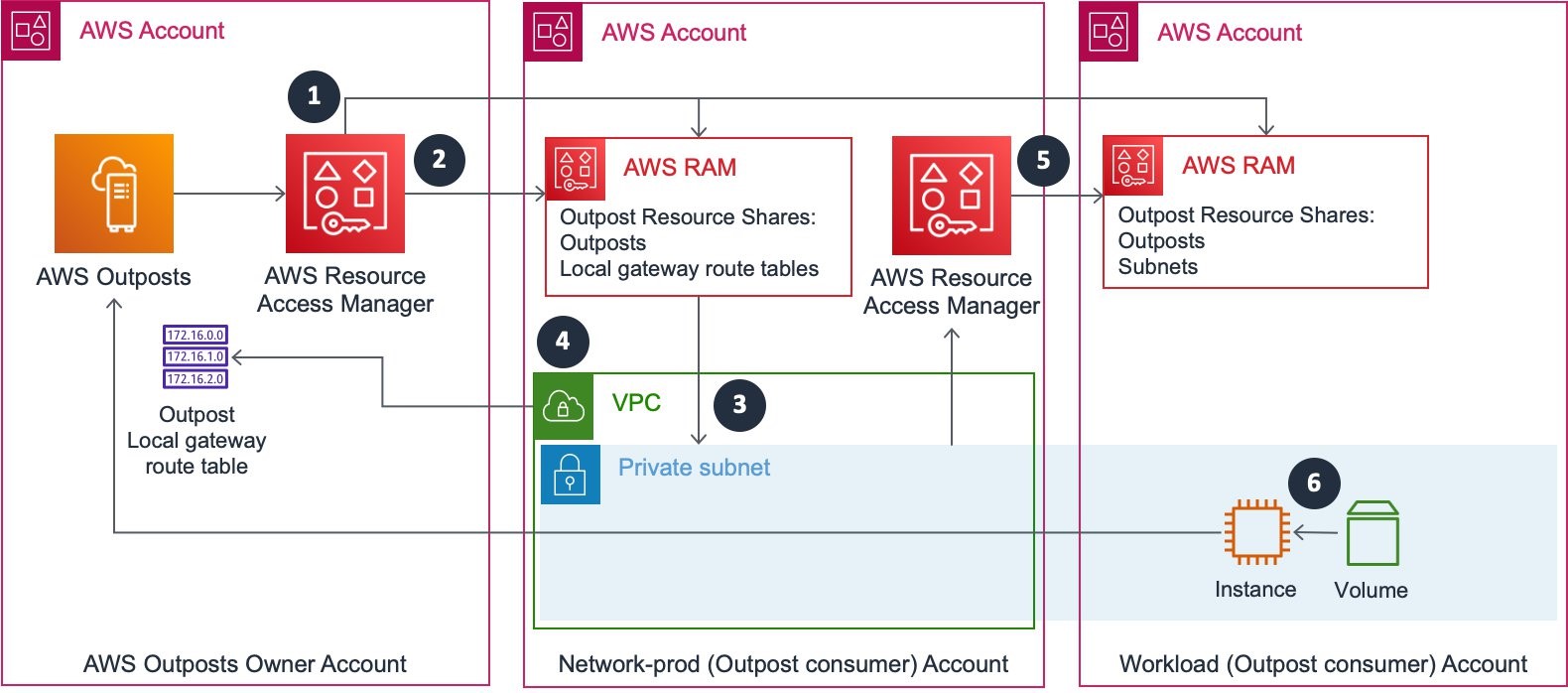Click the "AWS Account" heading of the Workload Account
1568x693 pixels.
[x=1230, y=33]
